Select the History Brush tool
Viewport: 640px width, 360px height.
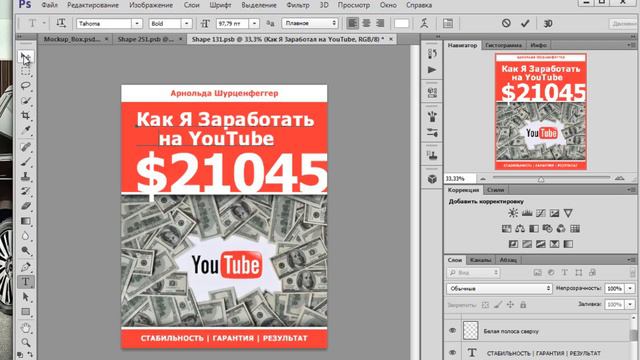[25, 191]
